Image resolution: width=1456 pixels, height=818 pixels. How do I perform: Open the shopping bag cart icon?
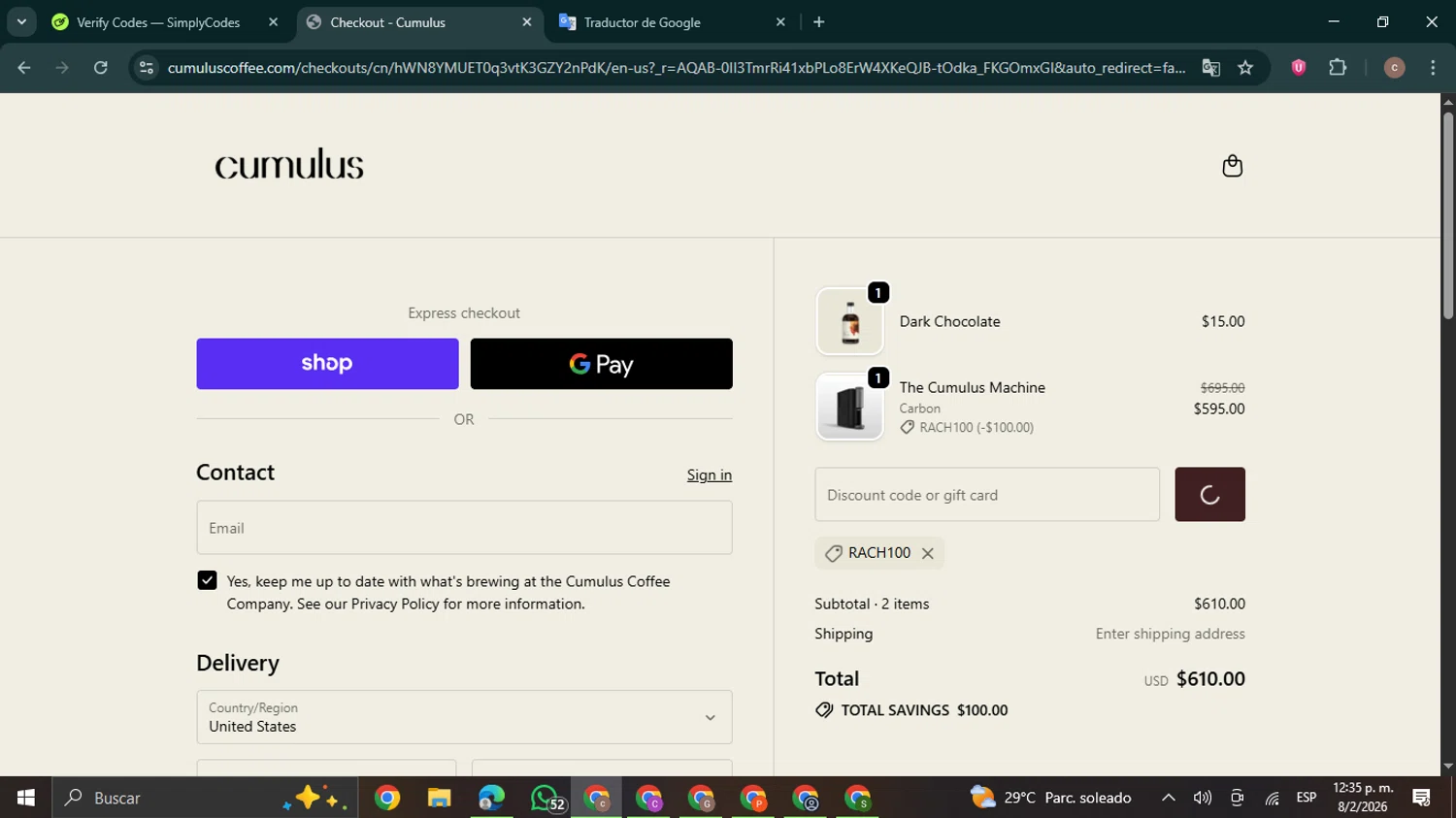[1232, 166]
